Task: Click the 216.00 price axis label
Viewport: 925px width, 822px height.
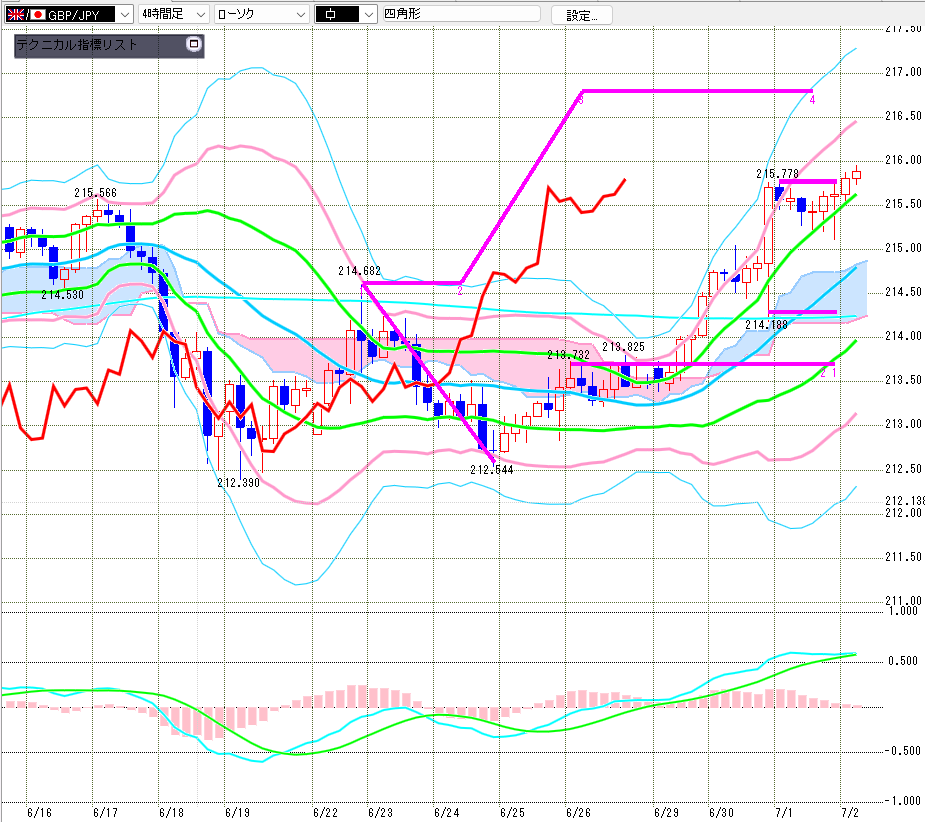Action: point(903,160)
